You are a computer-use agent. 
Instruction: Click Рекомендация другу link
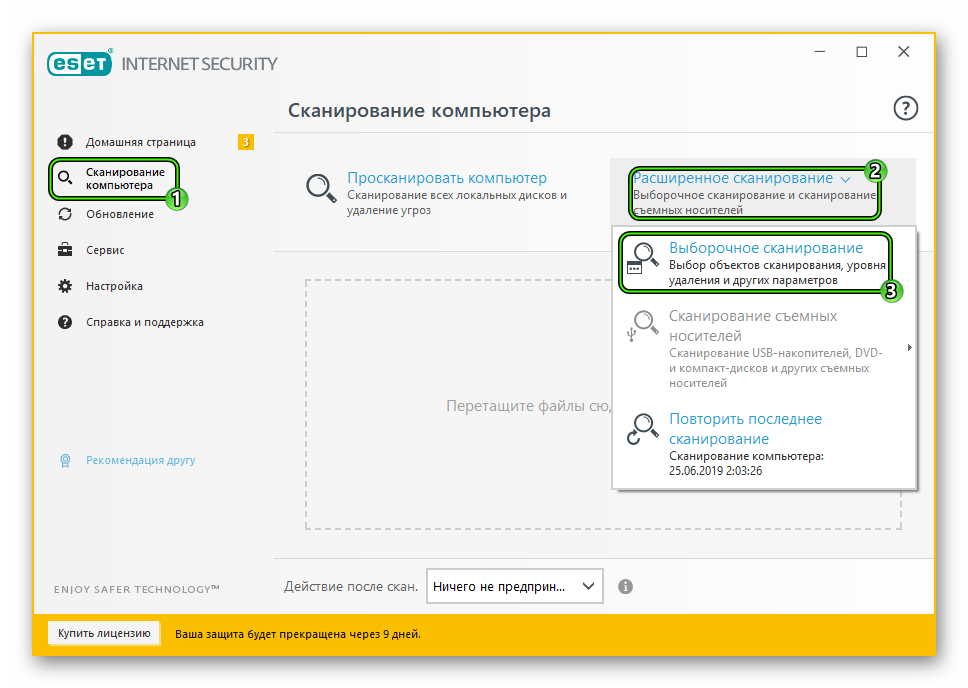click(141, 460)
